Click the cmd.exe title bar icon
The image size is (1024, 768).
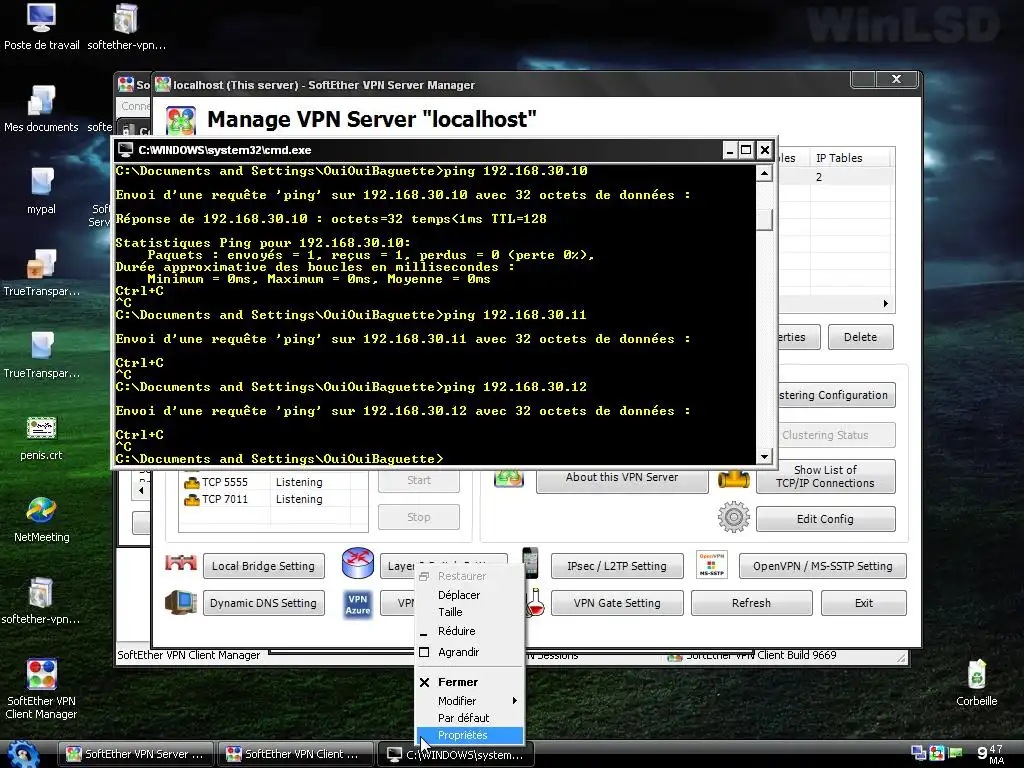coord(125,150)
